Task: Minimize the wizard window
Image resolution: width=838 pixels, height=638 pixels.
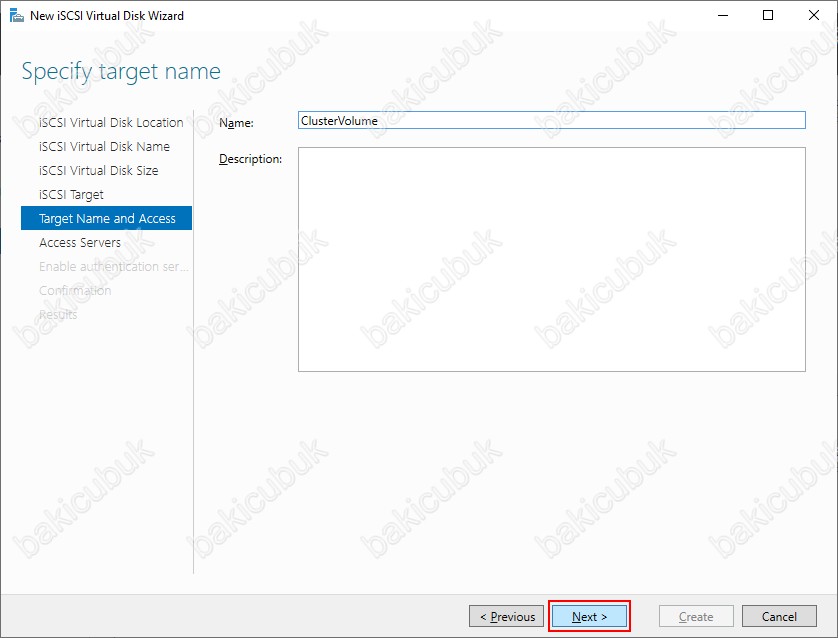Action: click(x=723, y=15)
